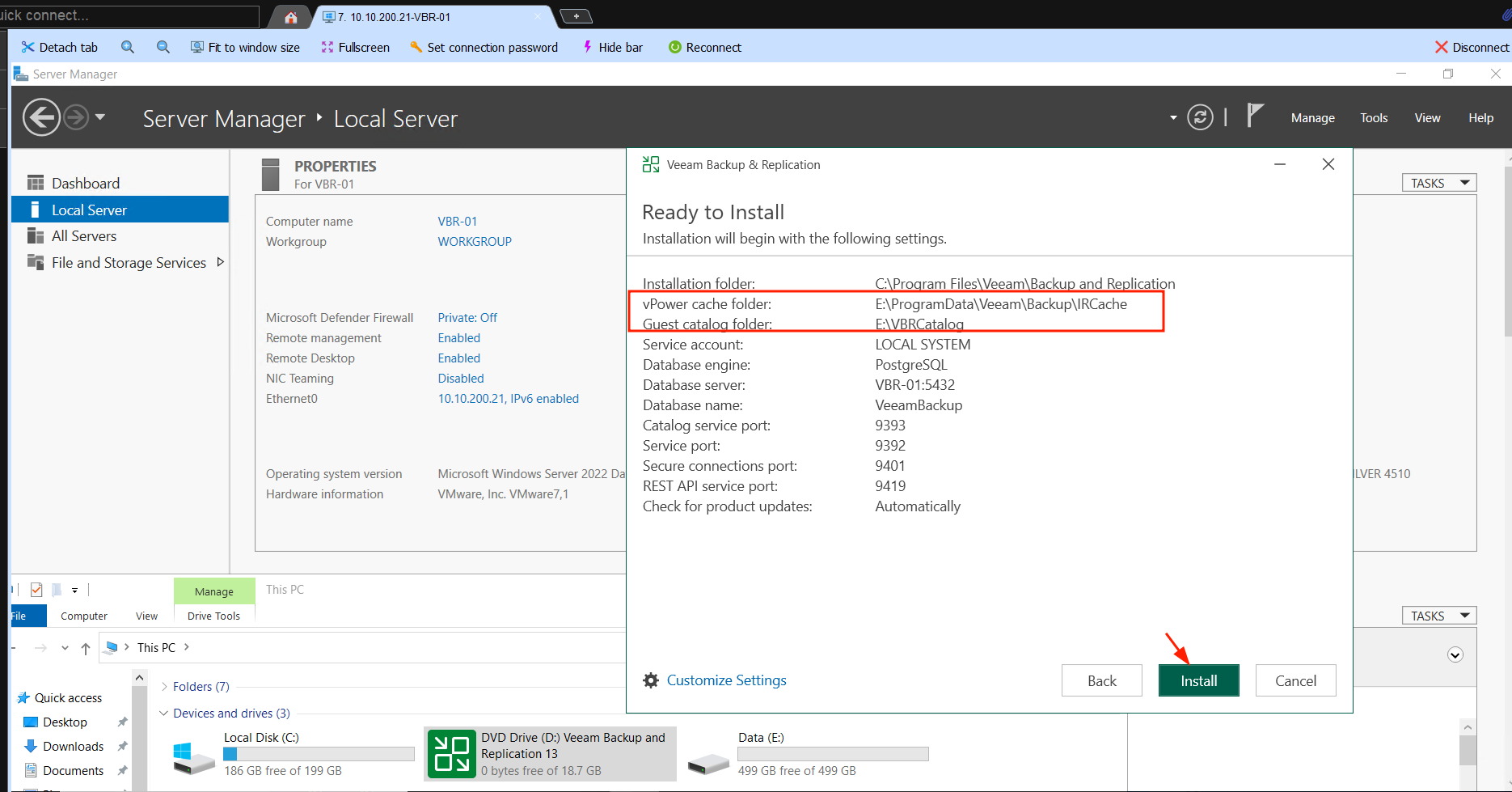The image size is (1512, 792).
Task: Open the notifications flag in Server Manager
Action: click(1254, 116)
